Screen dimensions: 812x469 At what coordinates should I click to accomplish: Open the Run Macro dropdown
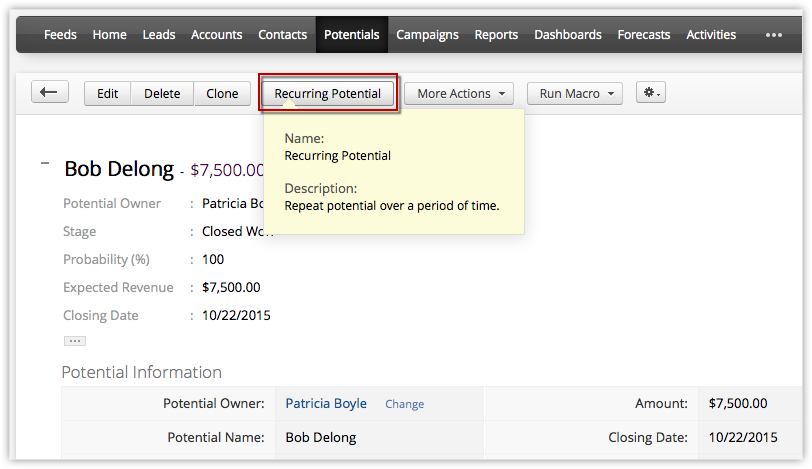[x=574, y=93]
